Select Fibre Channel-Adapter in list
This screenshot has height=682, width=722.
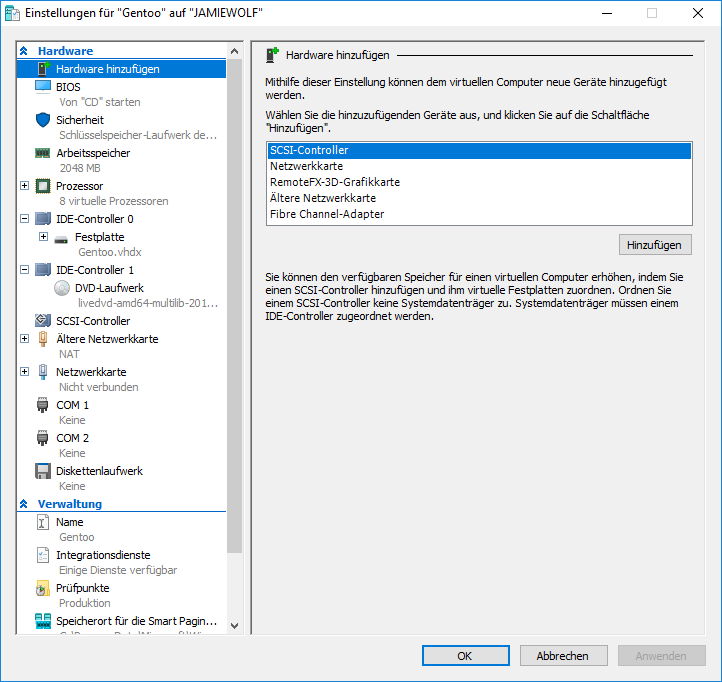[x=326, y=214]
